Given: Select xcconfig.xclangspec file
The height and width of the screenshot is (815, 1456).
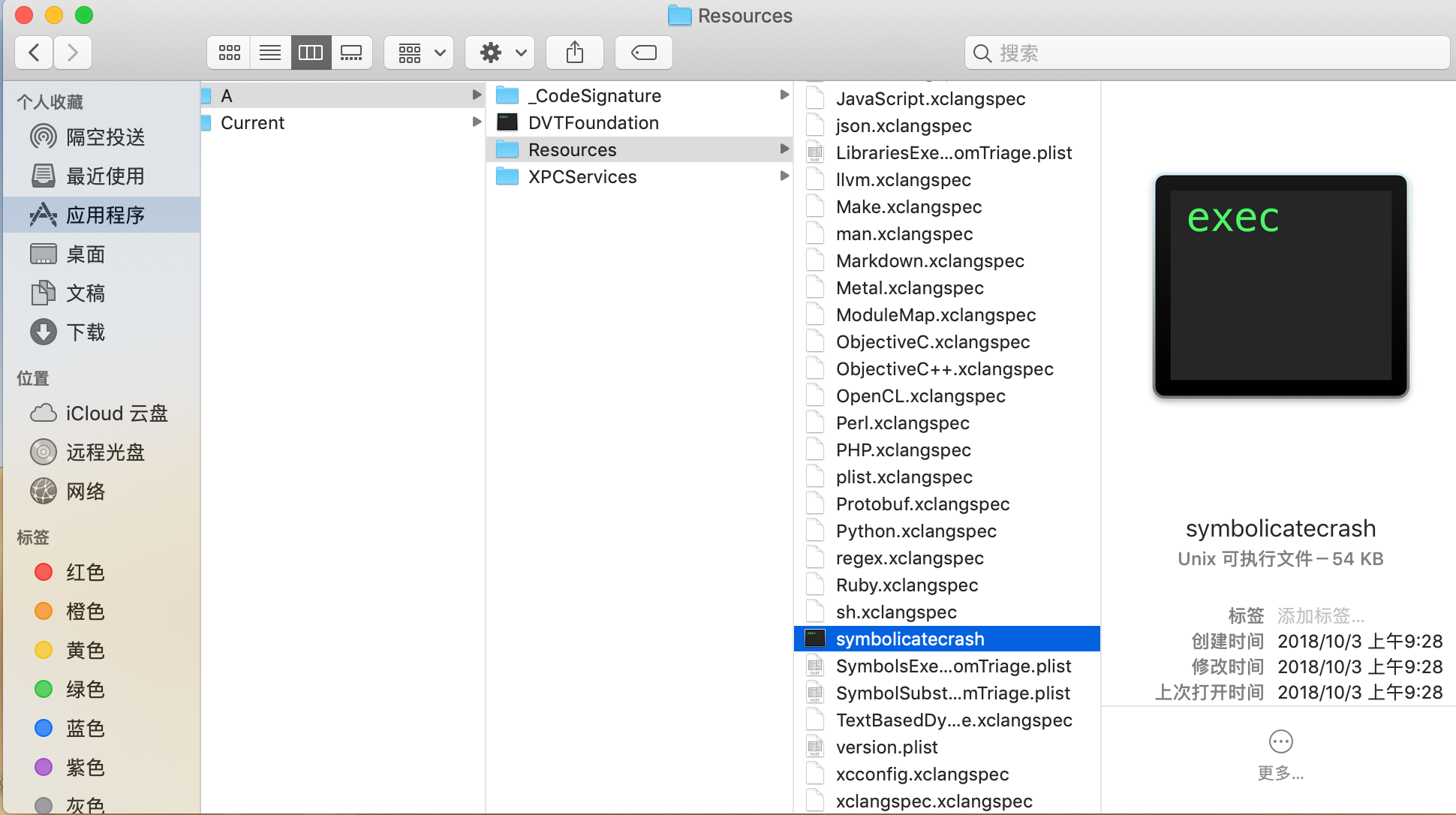Looking at the screenshot, I should point(947,774).
